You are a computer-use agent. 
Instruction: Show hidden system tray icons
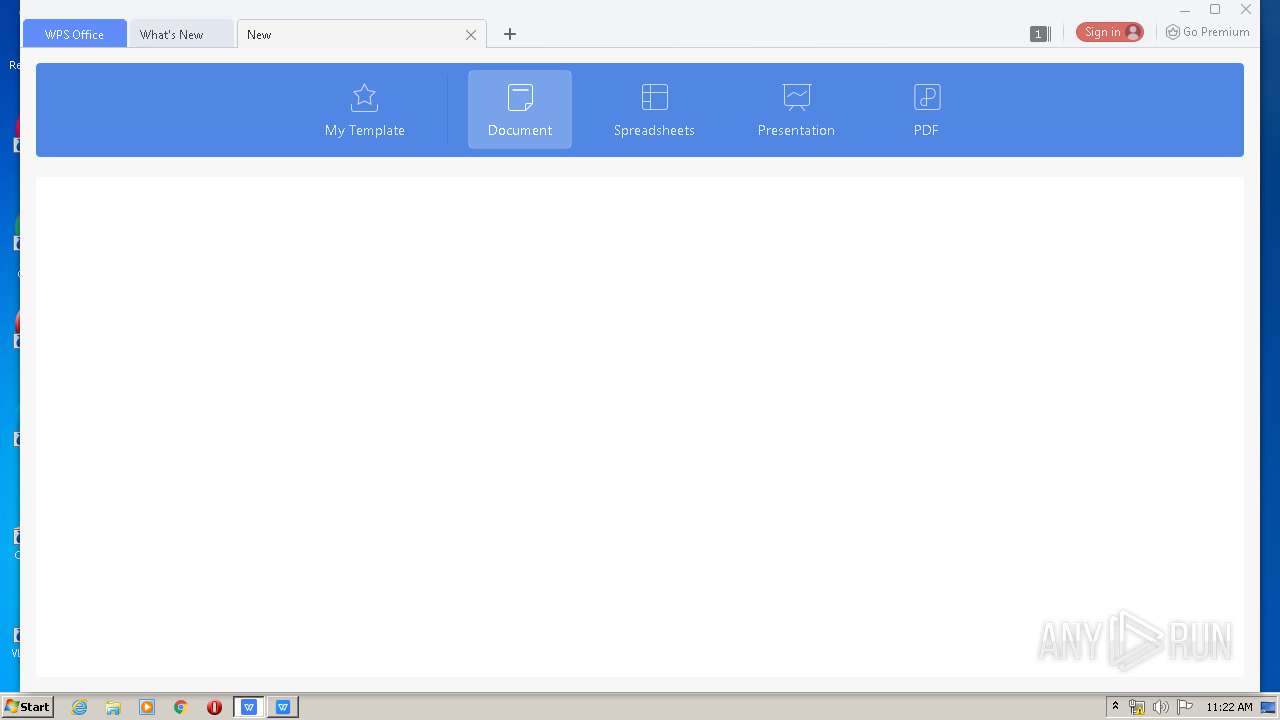click(1115, 707)
